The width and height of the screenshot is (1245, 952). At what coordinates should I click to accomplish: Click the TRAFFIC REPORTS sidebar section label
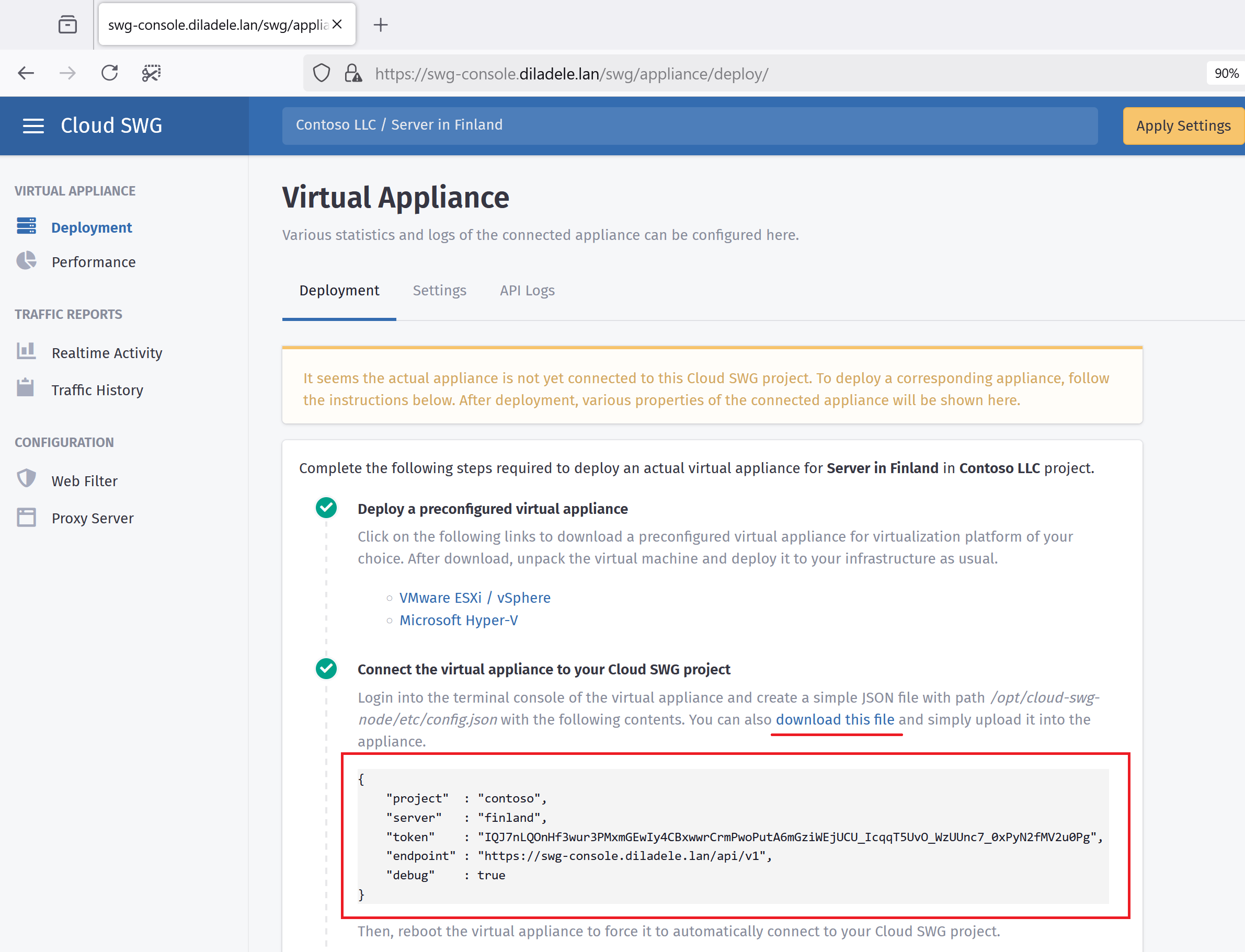[68, 315]
